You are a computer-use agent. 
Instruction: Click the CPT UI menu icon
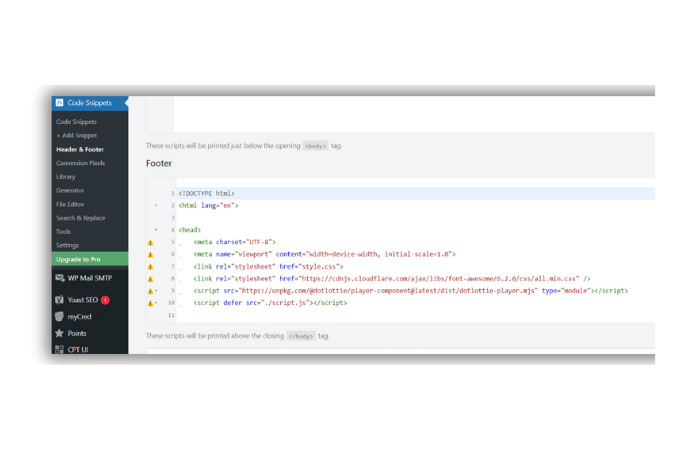59,350
